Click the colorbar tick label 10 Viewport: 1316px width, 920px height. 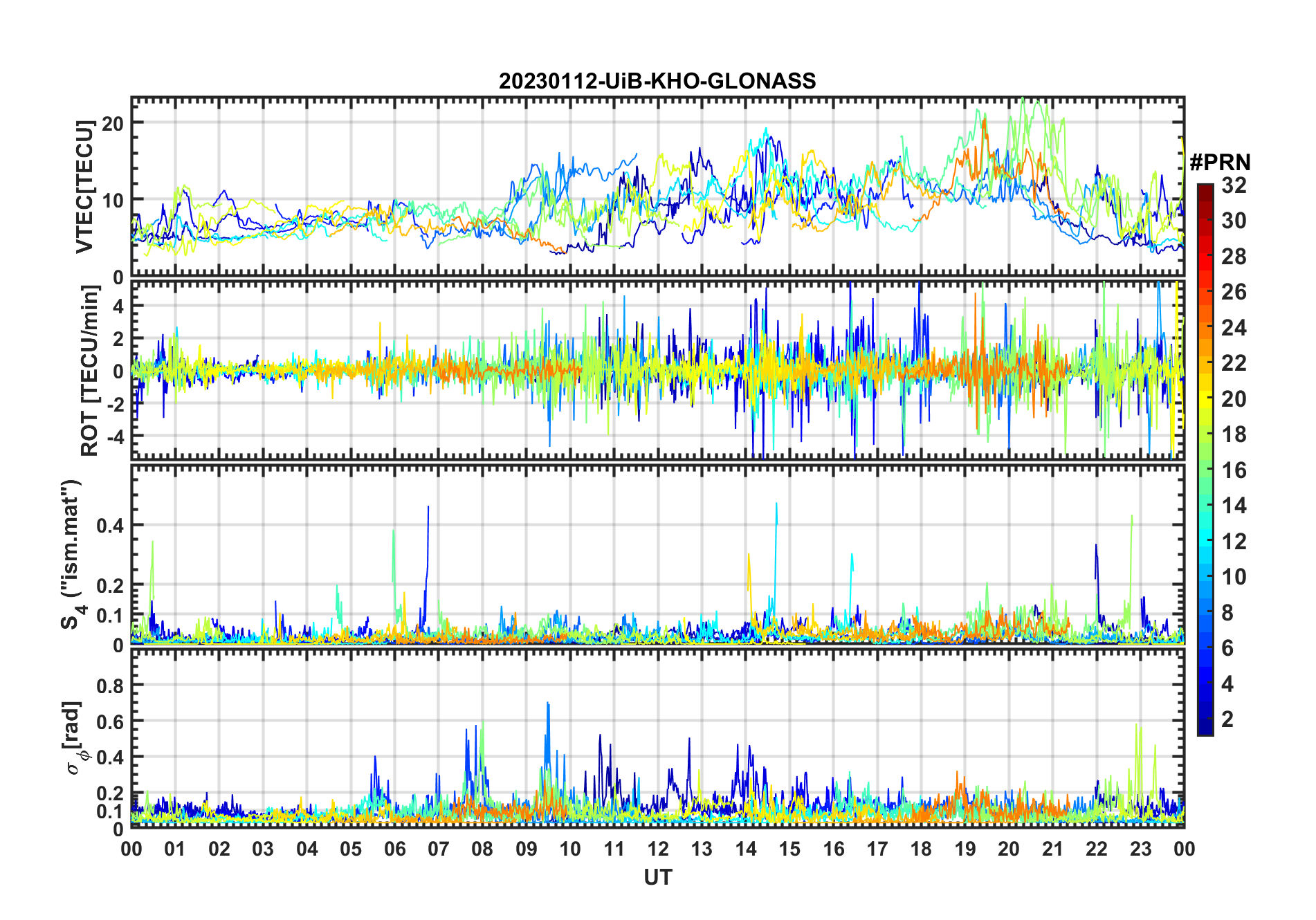(1234, 577)
